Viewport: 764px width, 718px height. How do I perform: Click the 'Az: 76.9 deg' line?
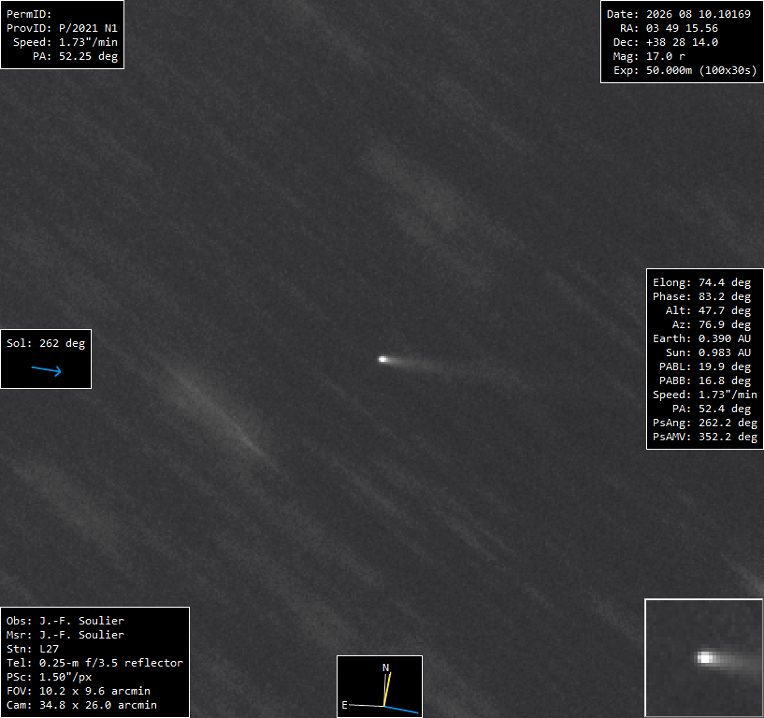[711, 325]
